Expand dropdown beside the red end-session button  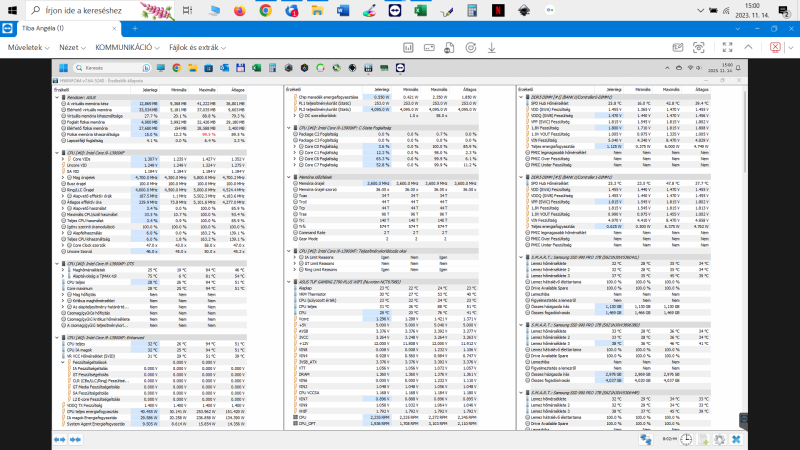(x=791, y=47)
